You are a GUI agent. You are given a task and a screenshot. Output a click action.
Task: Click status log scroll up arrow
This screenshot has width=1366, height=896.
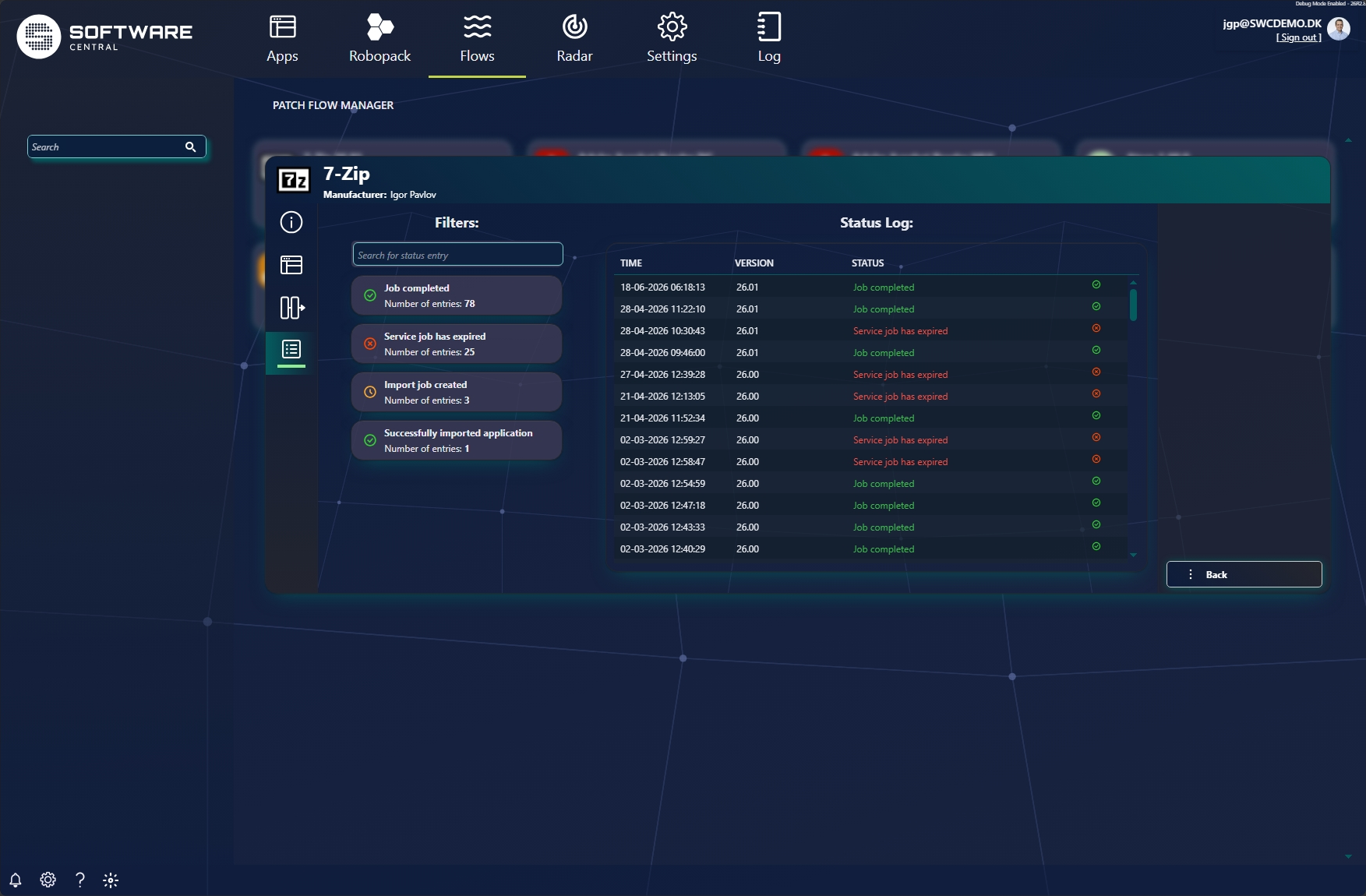[1133, 282]
